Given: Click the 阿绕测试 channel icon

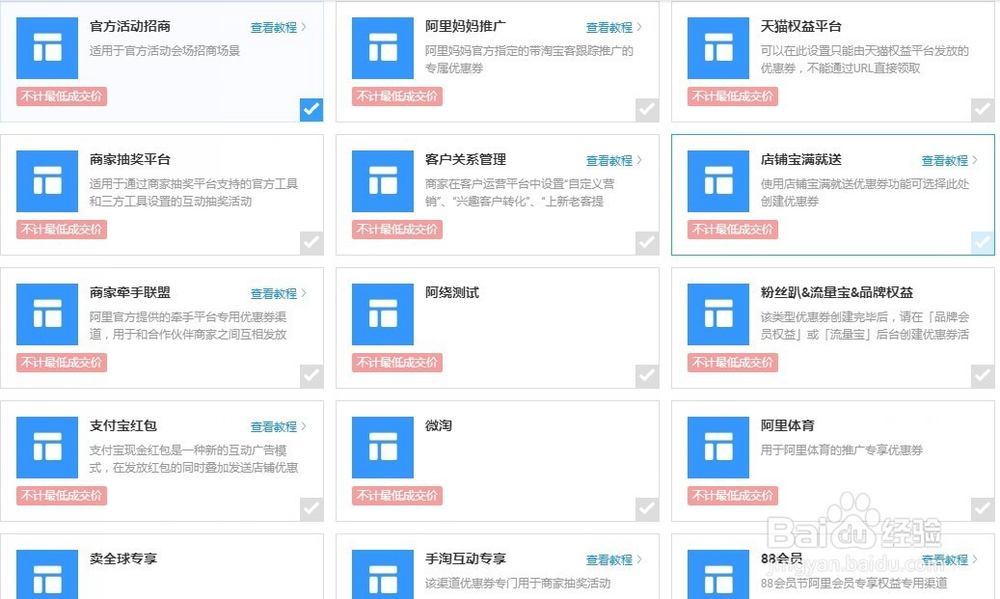Looking at the screenshot, I should [x=383, y=314].
